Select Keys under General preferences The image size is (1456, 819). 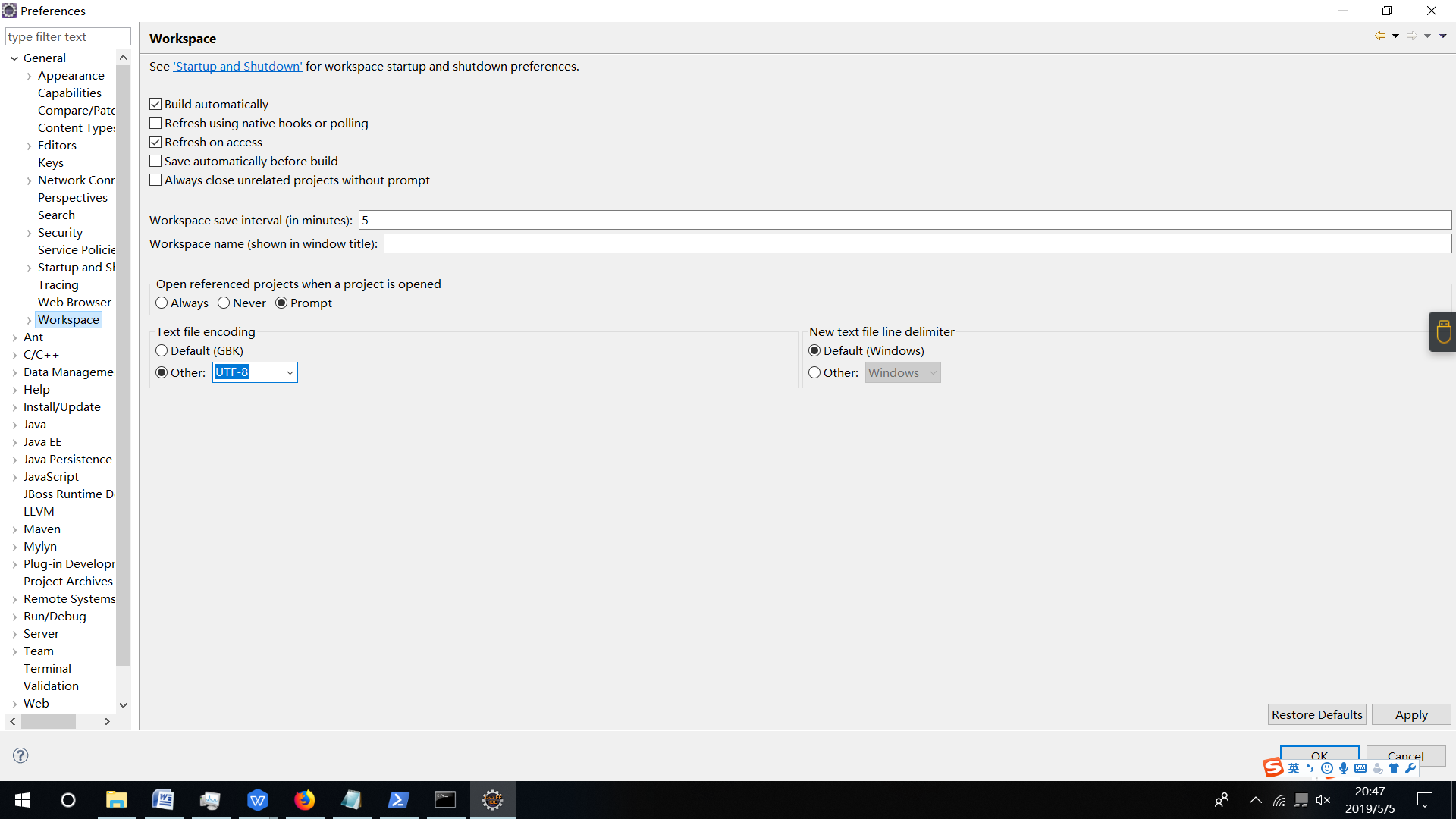(x=51, y=162)
